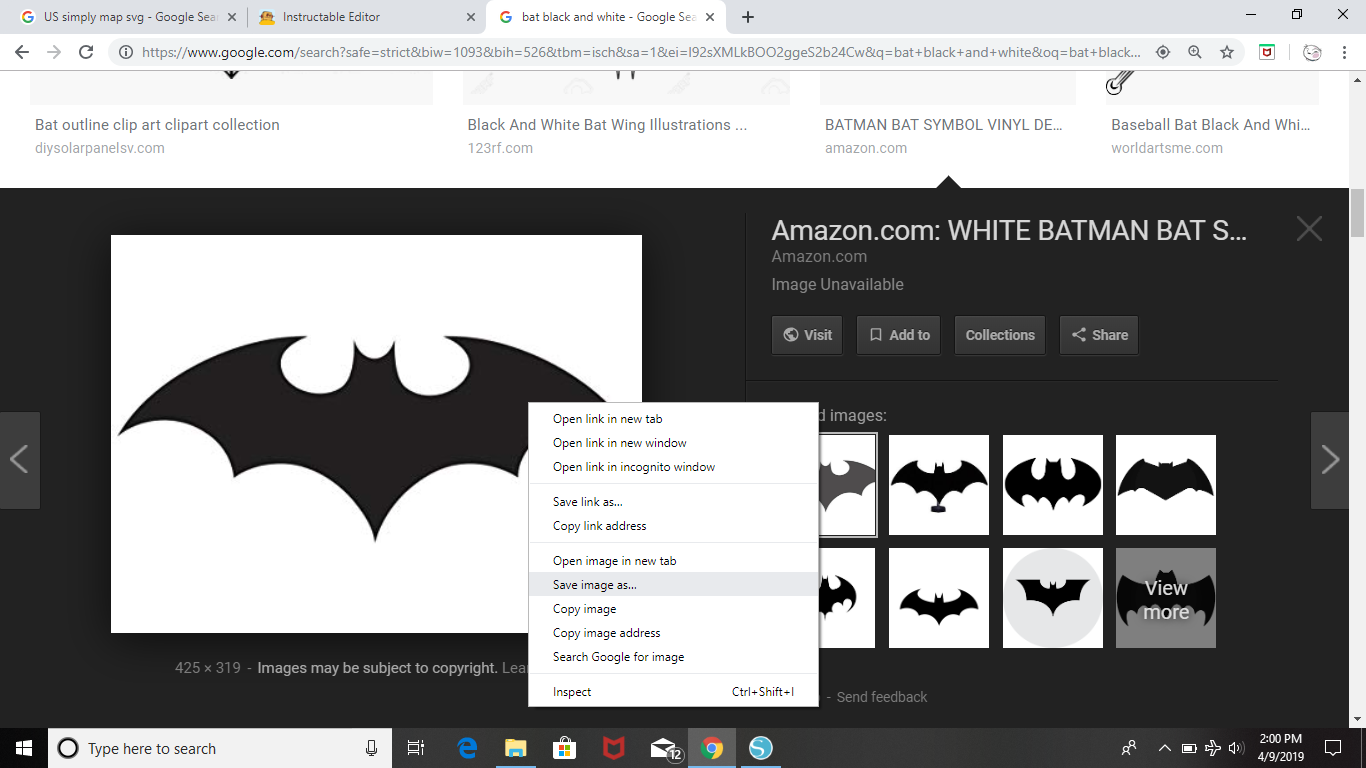
Task: Open Microsoft Store from taskbar
Action: point(564,748)
